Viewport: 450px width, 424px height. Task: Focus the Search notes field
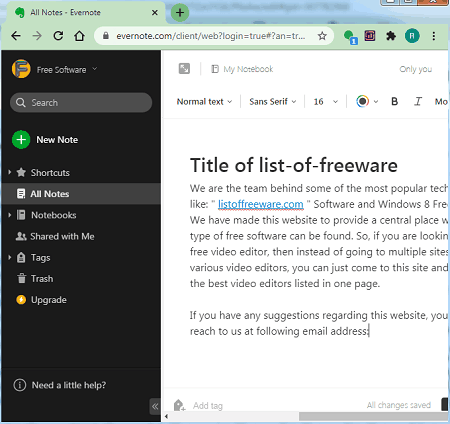pos(81,102)
